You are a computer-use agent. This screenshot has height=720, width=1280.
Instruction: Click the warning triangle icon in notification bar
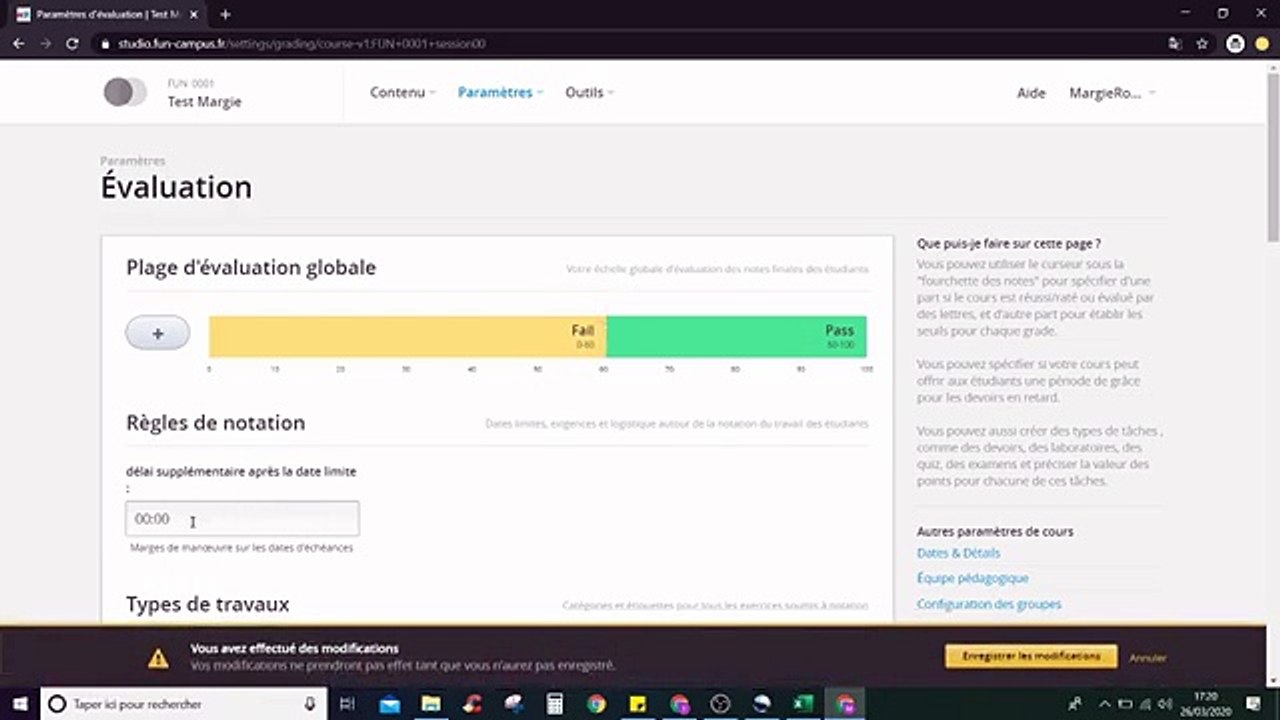point(158,658)
